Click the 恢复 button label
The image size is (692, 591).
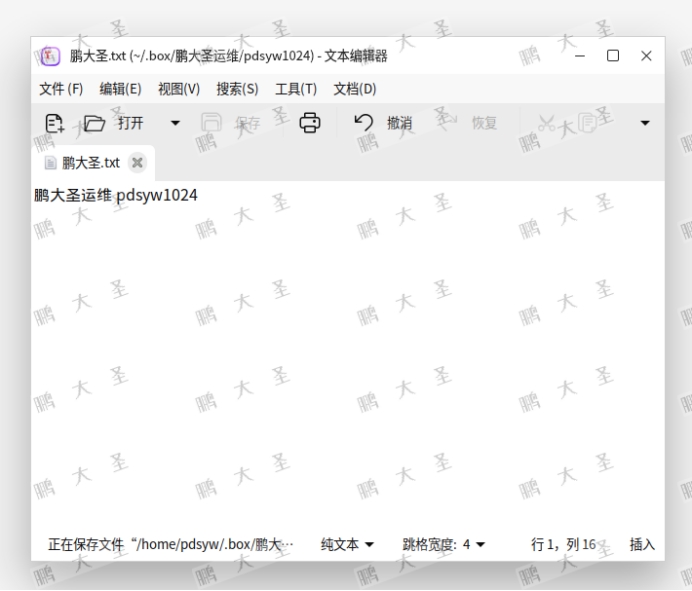click(x=484, y=123)
